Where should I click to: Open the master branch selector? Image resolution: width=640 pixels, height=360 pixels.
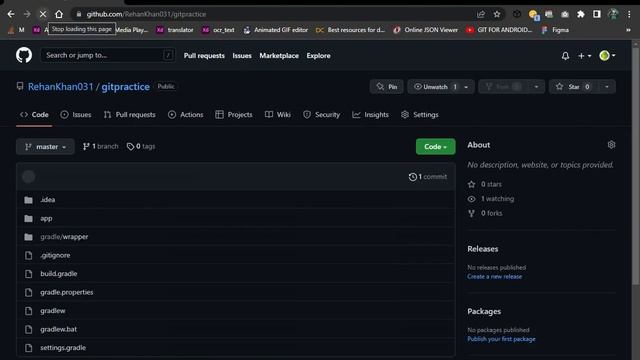point(45,147)
